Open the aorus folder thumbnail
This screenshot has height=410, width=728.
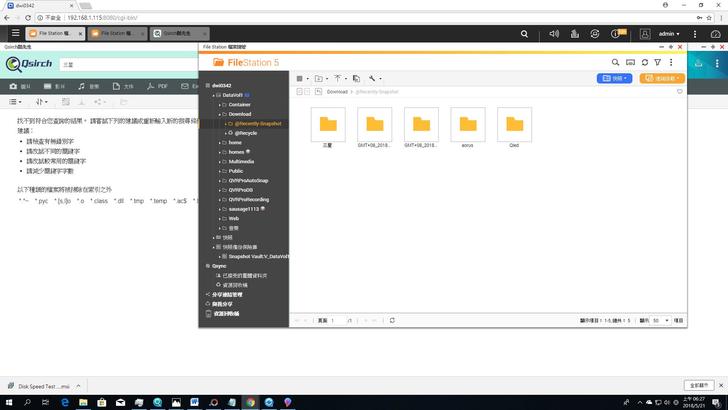pyautogui.click(x=467, y=128)
